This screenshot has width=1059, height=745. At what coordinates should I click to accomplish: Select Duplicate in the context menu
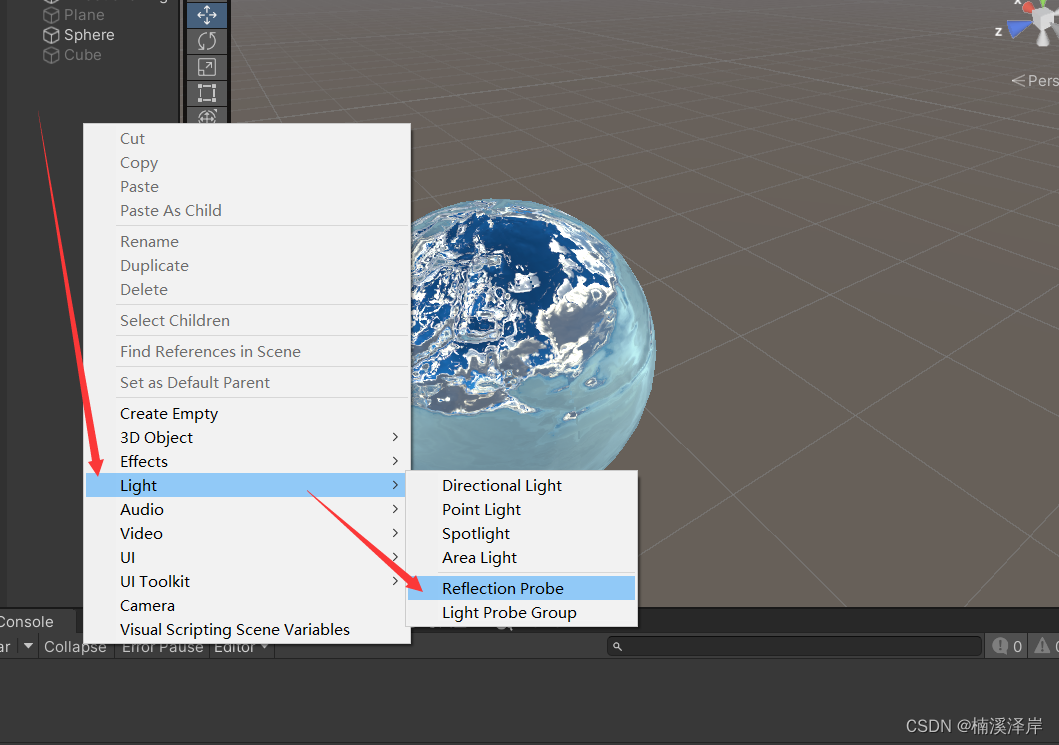[154, 265]
